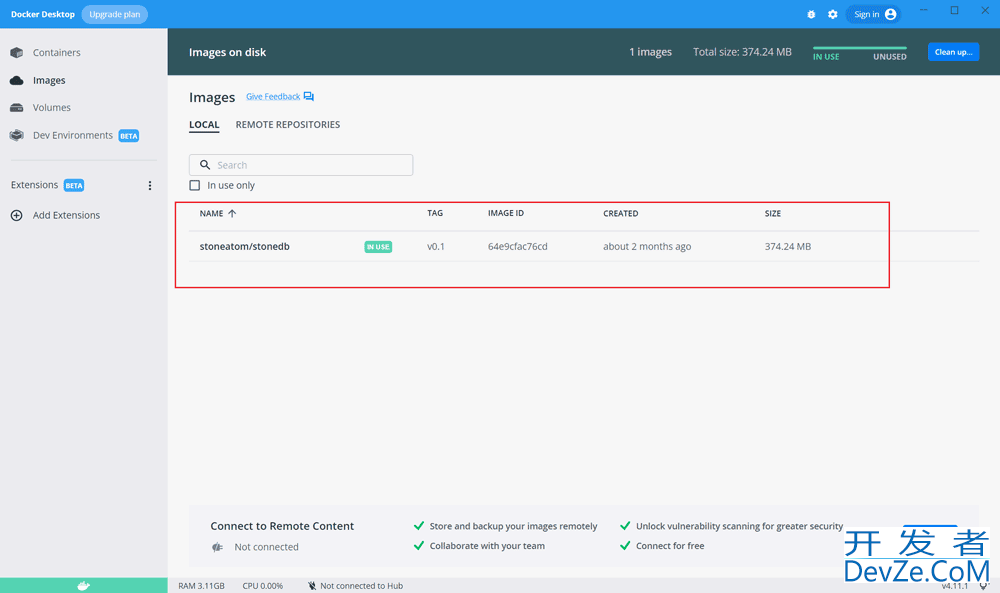Click the Upgrade plan button
Image resolution: width=1000 pixels, height=593 pixels.
115,14
